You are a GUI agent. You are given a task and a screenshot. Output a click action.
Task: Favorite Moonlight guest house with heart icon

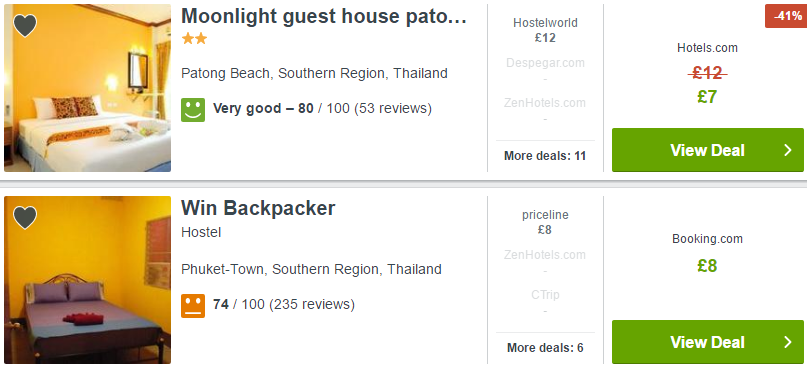point(25,26)
